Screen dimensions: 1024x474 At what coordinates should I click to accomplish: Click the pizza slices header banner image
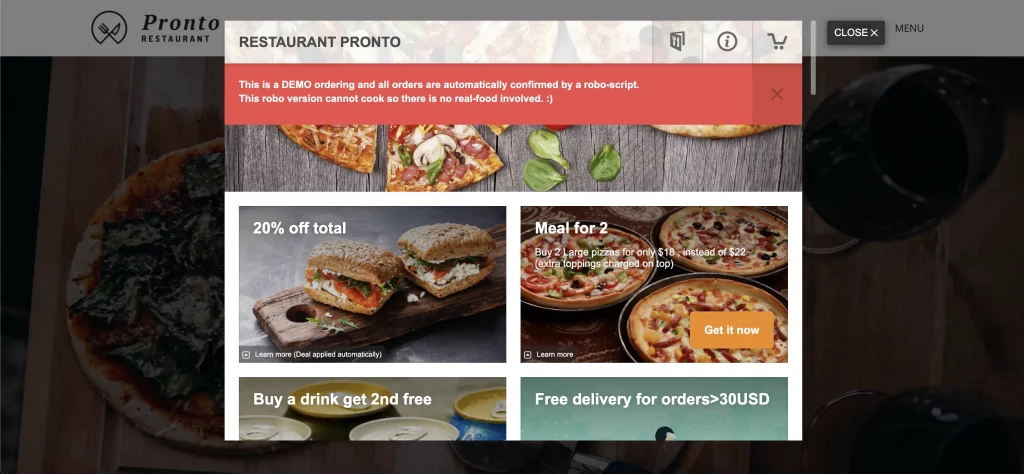tap(513, 157)
